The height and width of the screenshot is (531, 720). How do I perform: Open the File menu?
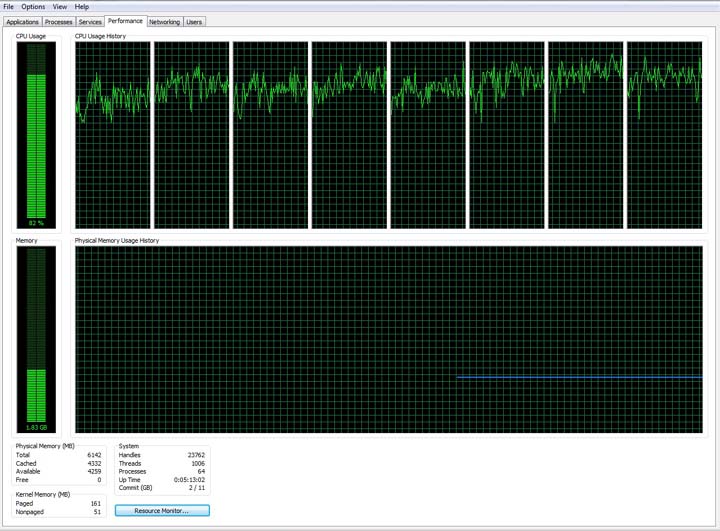click(9, 7)
